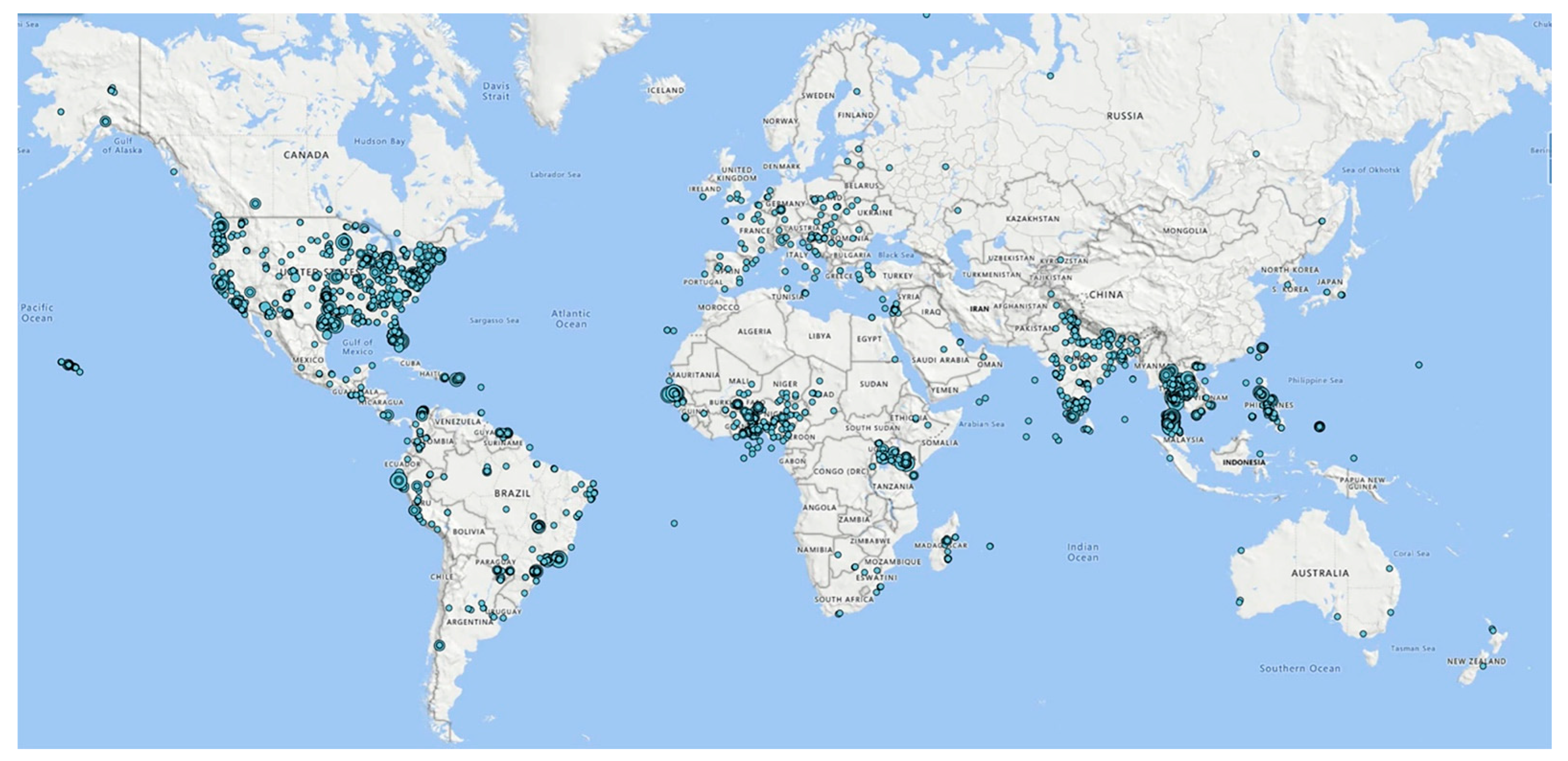Select the Gulf of Mexico label

click(x=357, y=347)
